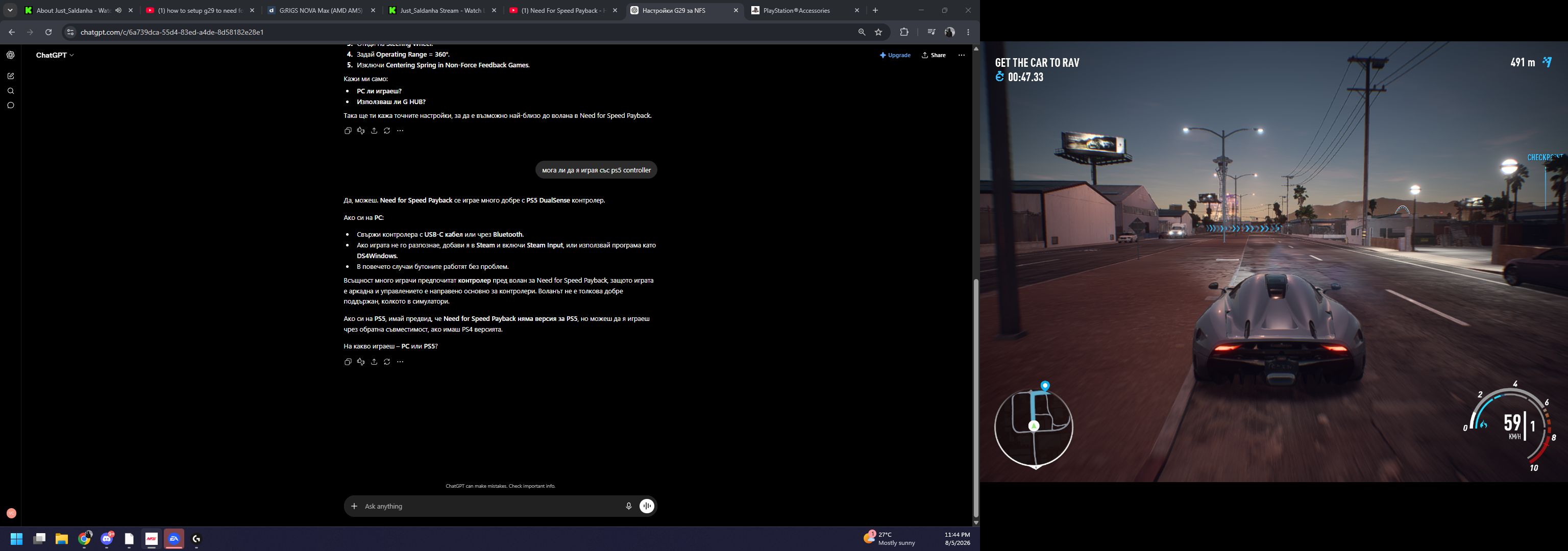The image size is (1568, 551).
Task: Start voice mode in the composer
Action: 647,506
